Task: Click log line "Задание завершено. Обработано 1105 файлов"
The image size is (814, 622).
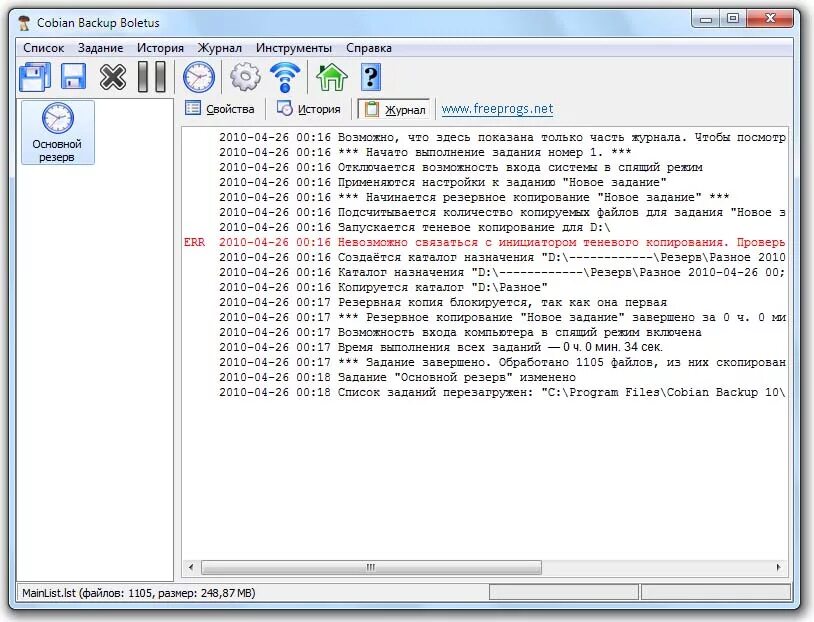Action: [502, 362]
